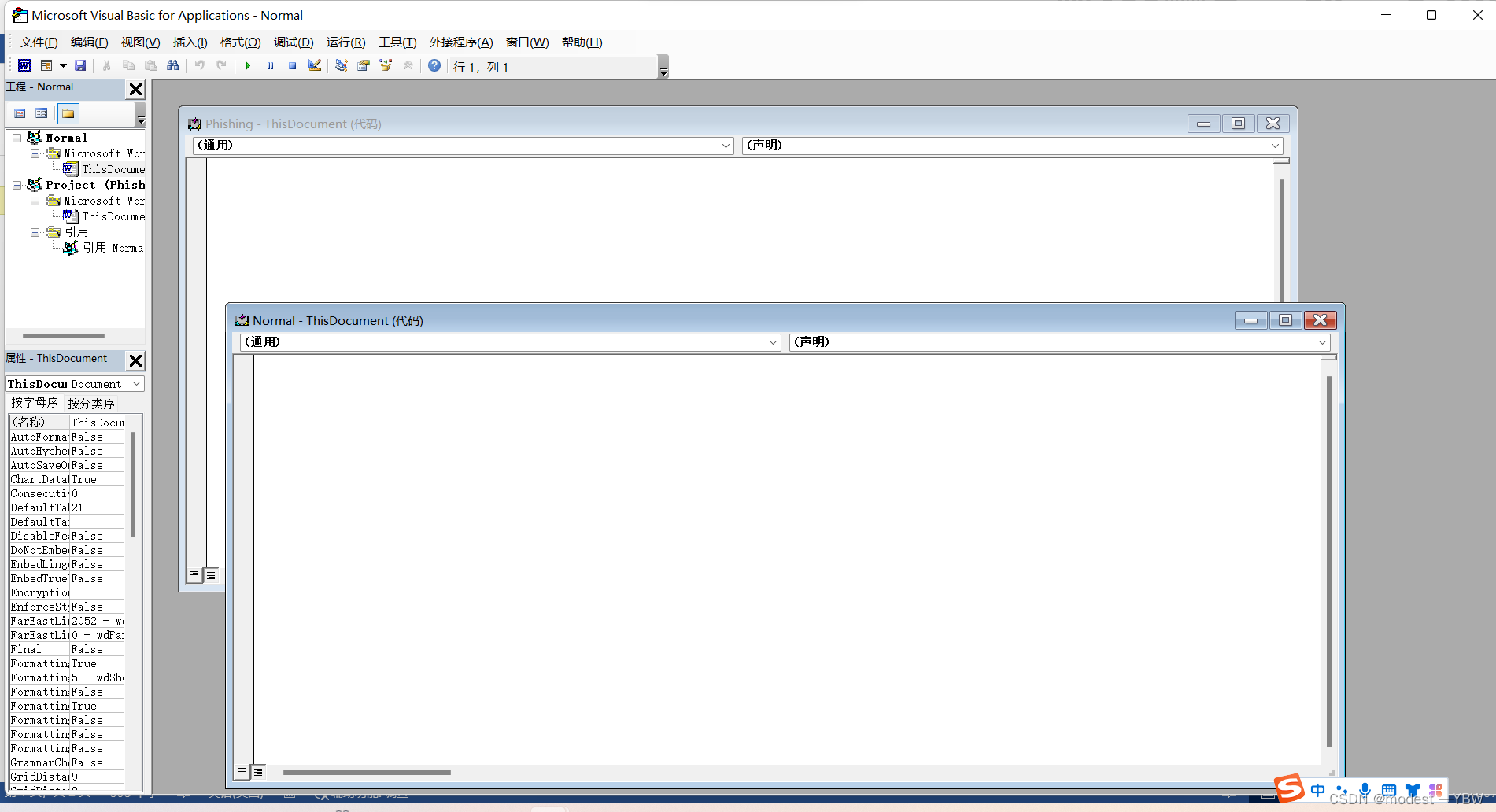This screenshot has width=1496, height=812.
Task: Open the 外接程序(A) menu
Action: pyautogui.click(x=461, y=42)
